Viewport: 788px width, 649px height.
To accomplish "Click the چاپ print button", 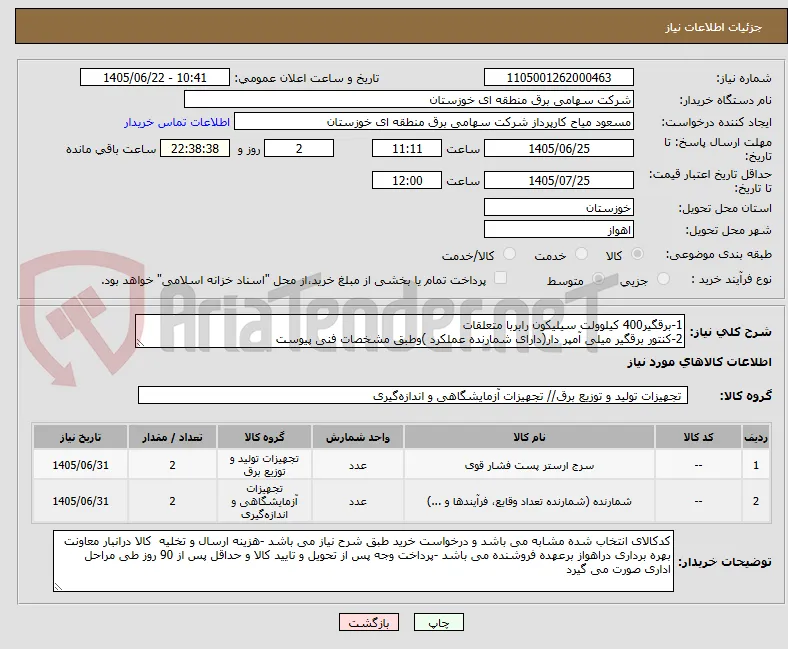I will pyautogui.click(x=439, y=623).
